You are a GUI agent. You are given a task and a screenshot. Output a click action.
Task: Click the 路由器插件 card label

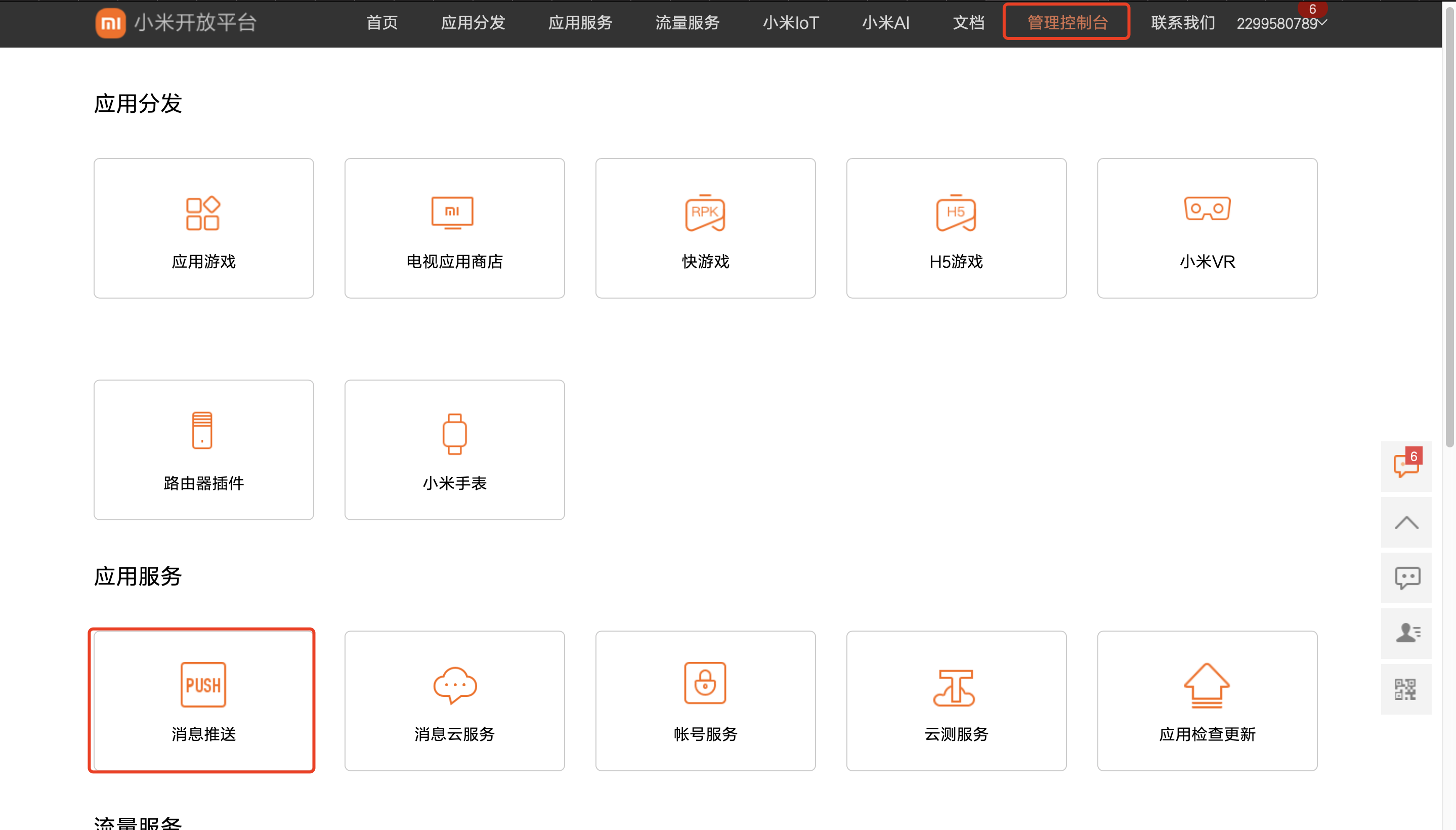tap(203, 483)
